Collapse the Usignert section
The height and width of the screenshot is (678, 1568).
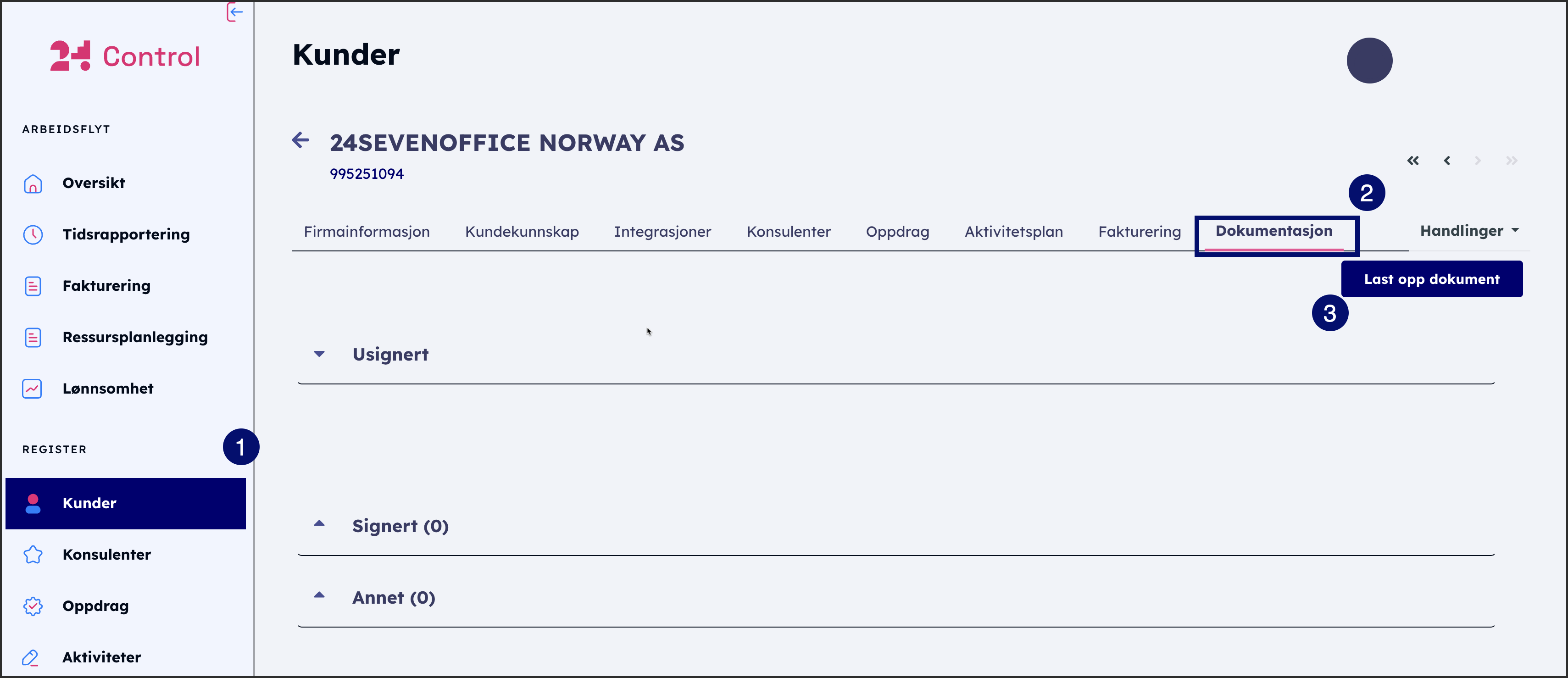(x=320, y=354)
